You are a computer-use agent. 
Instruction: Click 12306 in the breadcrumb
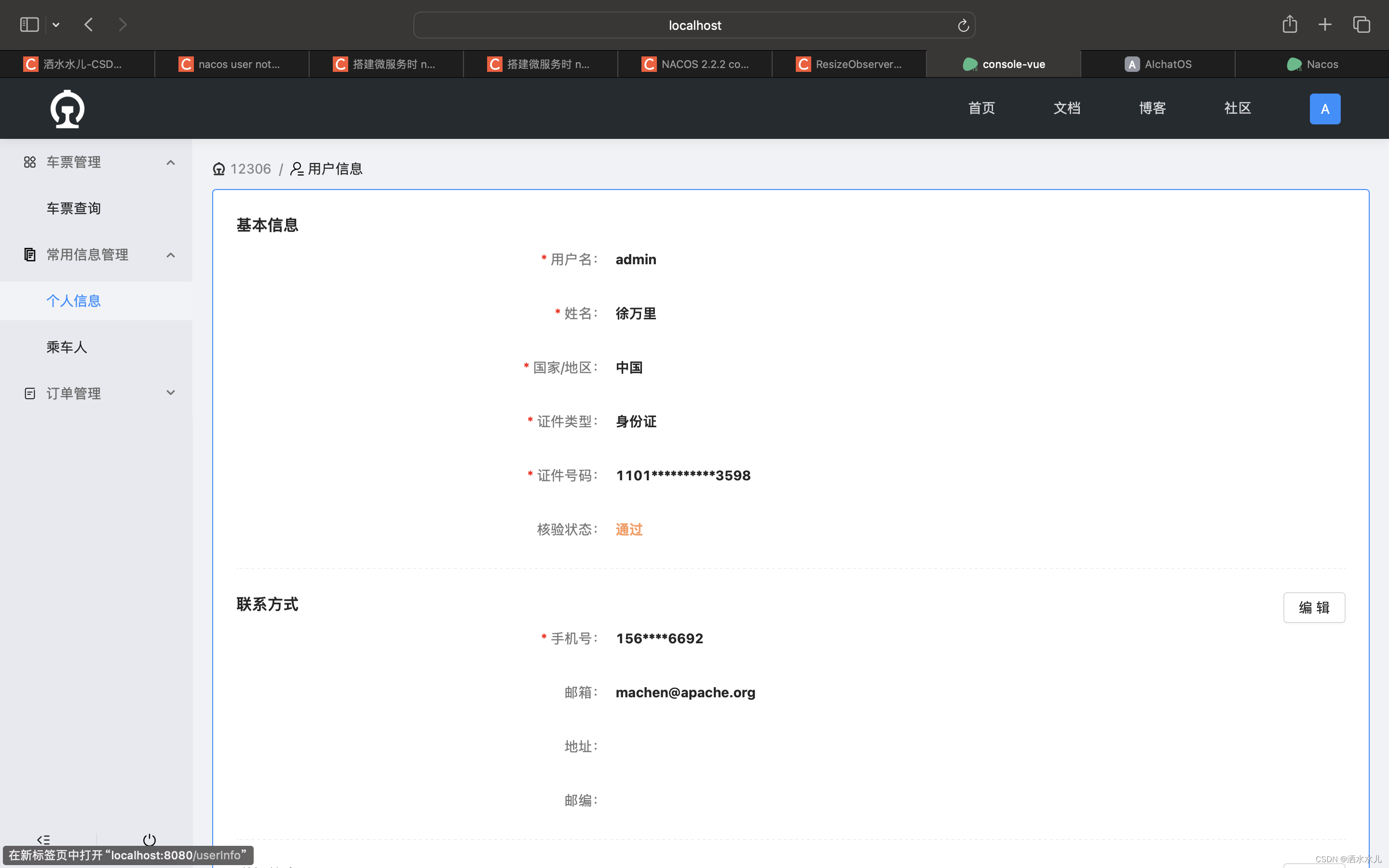[x=250, y=169]
